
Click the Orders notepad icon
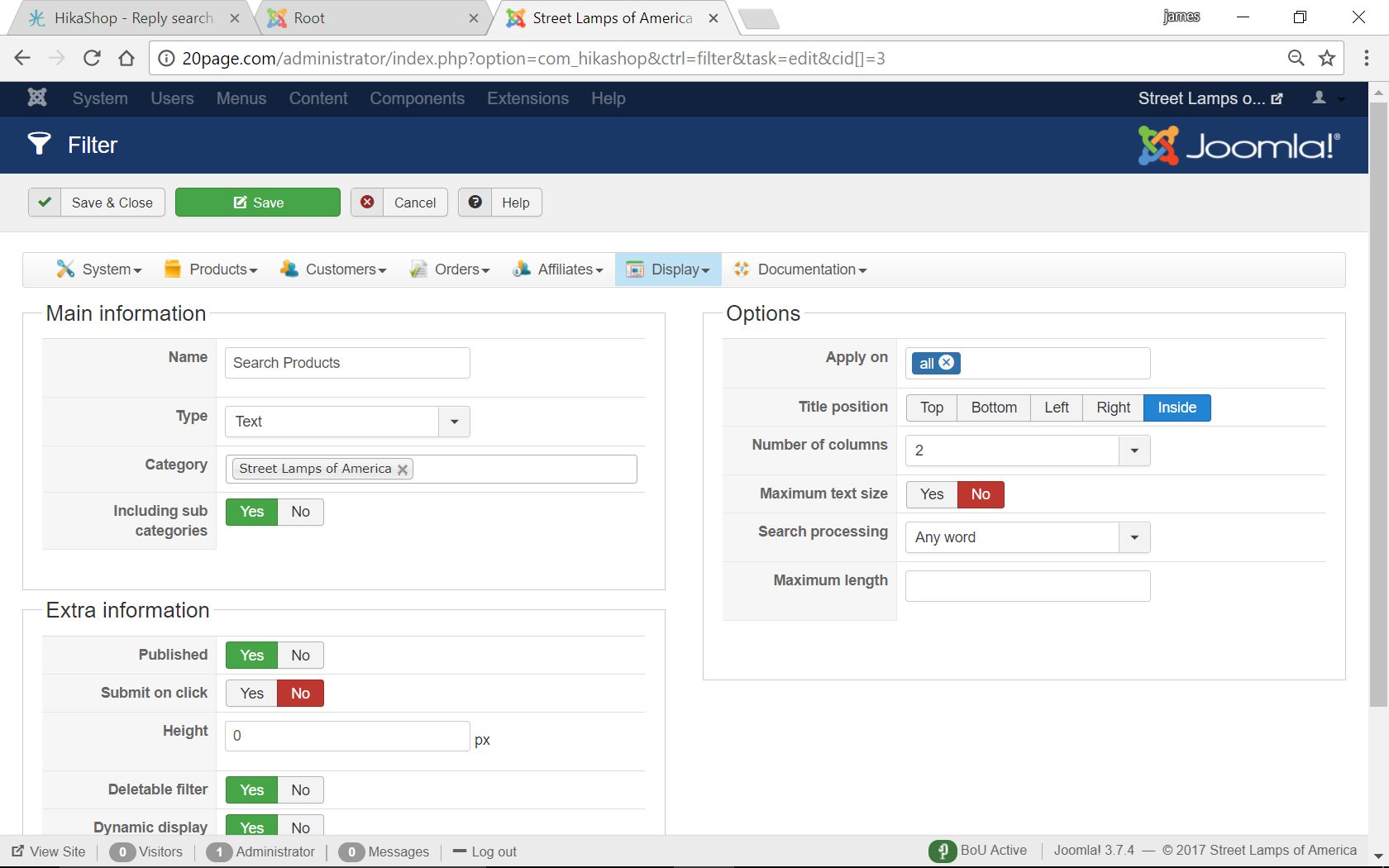point(418,269)
